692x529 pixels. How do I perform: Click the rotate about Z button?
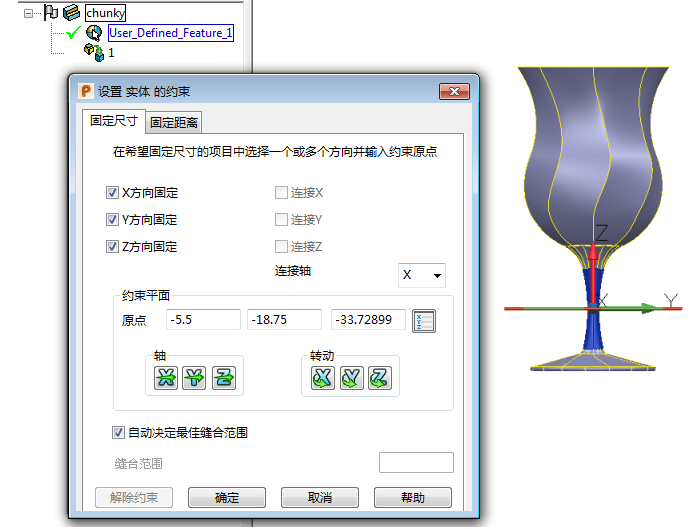[380, 378]
